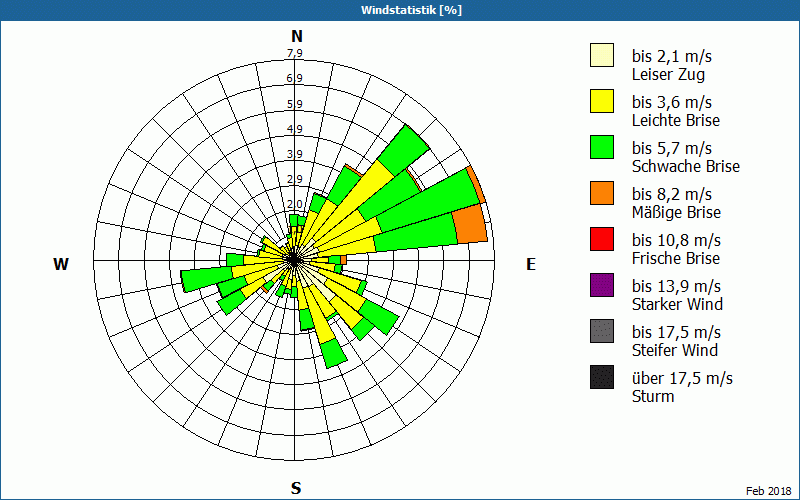Click the 'bis 2,1 m/s' speed text

tap(671, 56)
